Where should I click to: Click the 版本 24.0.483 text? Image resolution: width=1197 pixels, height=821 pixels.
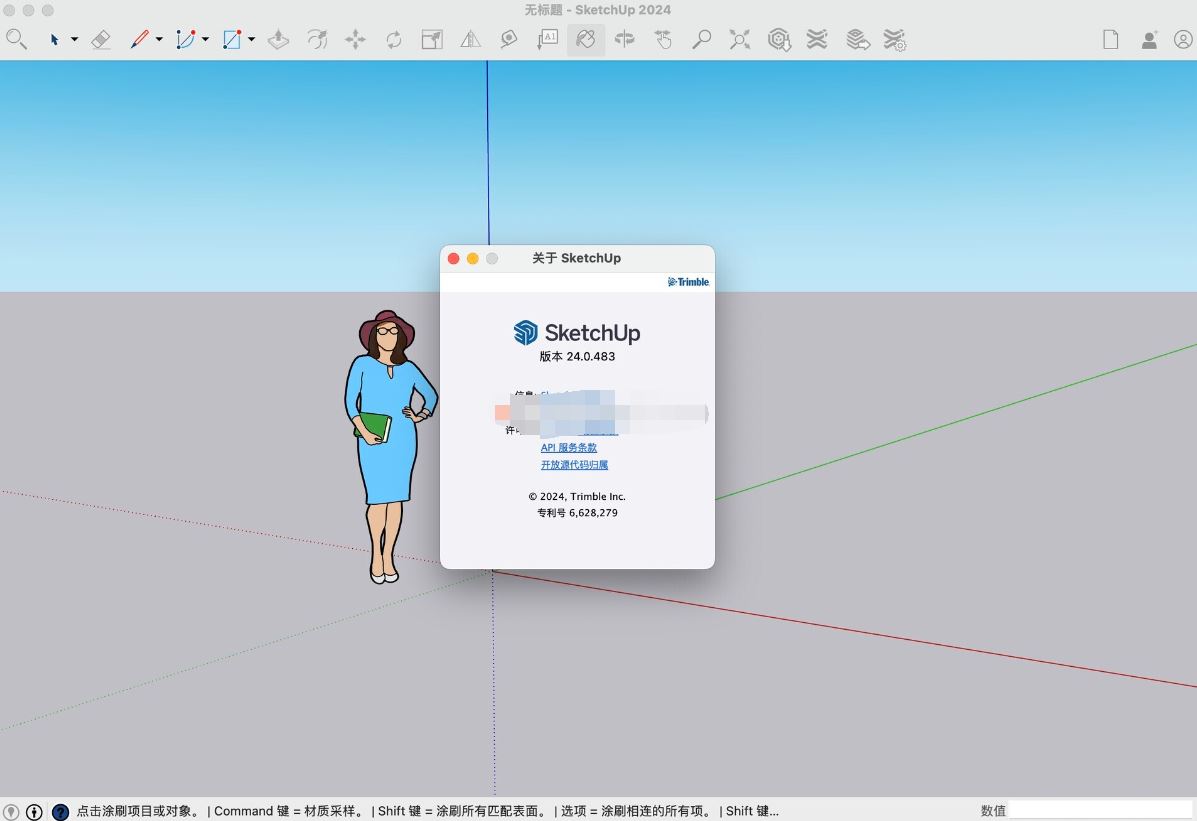click(x=577, y=357)
